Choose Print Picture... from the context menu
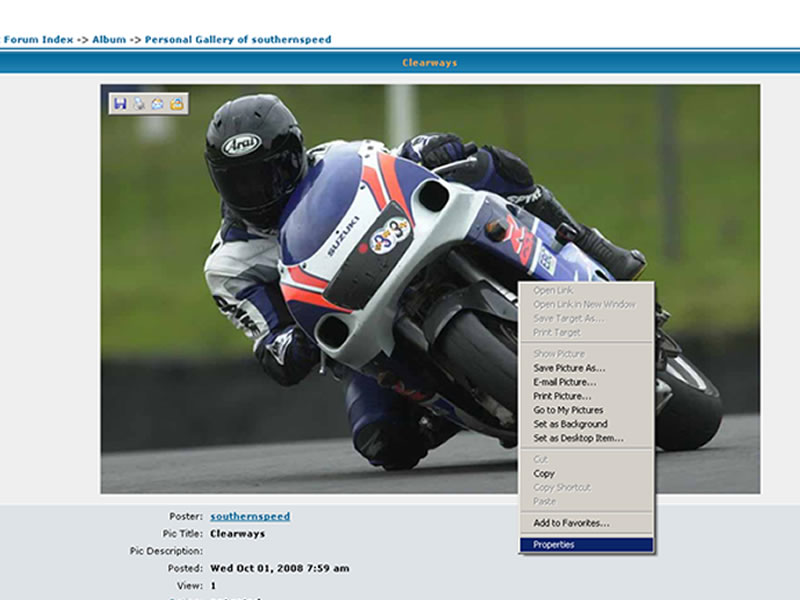Viewport: 800px width, 600px height. (x=561, y=396)
